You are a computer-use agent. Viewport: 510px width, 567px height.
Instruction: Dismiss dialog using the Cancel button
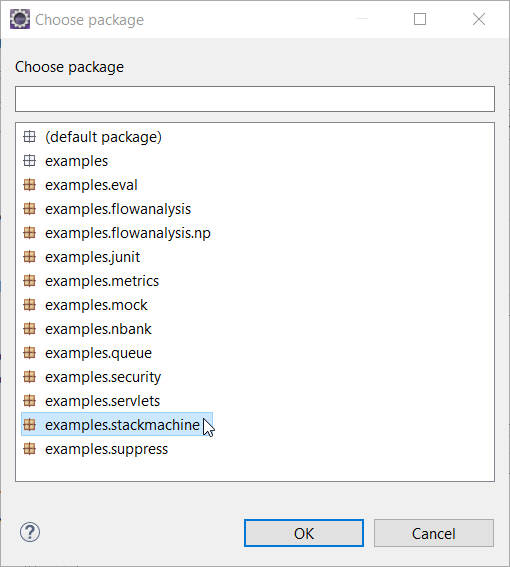coord(434,533)
